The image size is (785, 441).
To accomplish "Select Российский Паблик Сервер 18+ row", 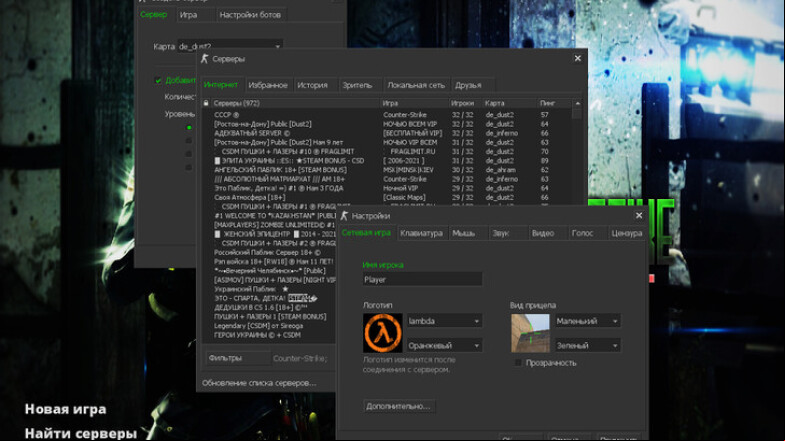I will point(269,252).
